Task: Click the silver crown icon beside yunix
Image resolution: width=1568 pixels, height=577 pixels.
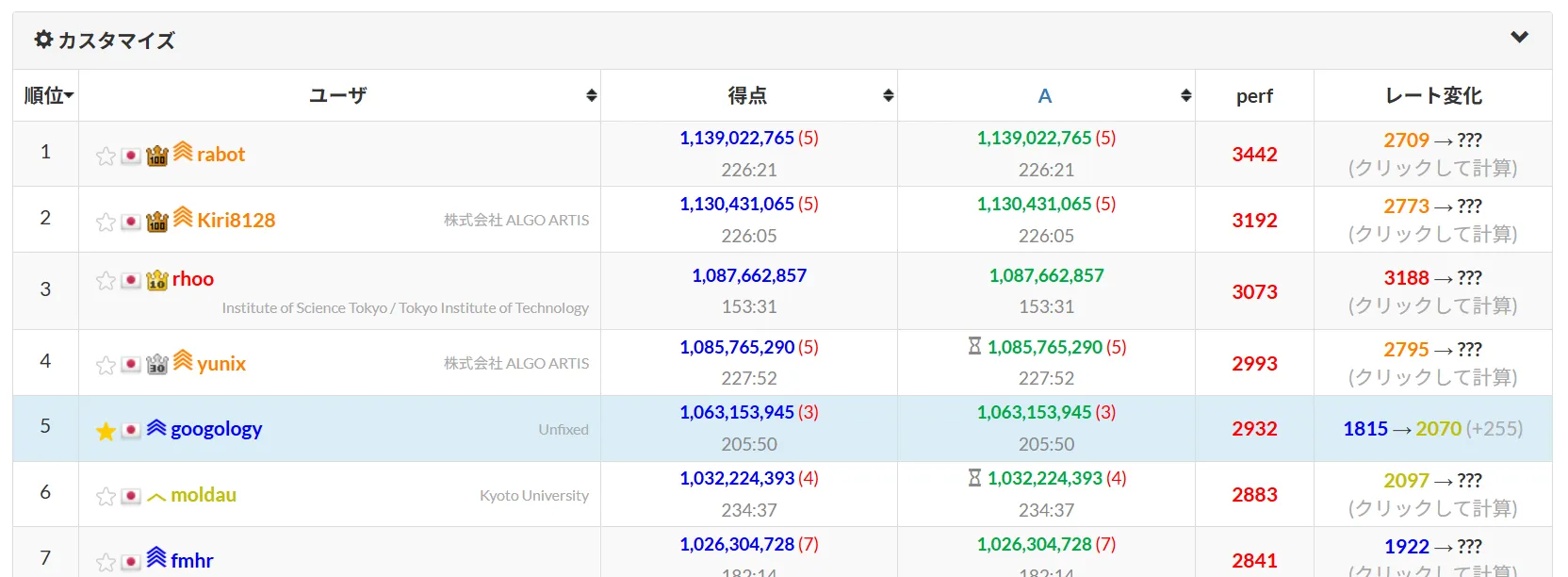Action: tap(157, 364)
